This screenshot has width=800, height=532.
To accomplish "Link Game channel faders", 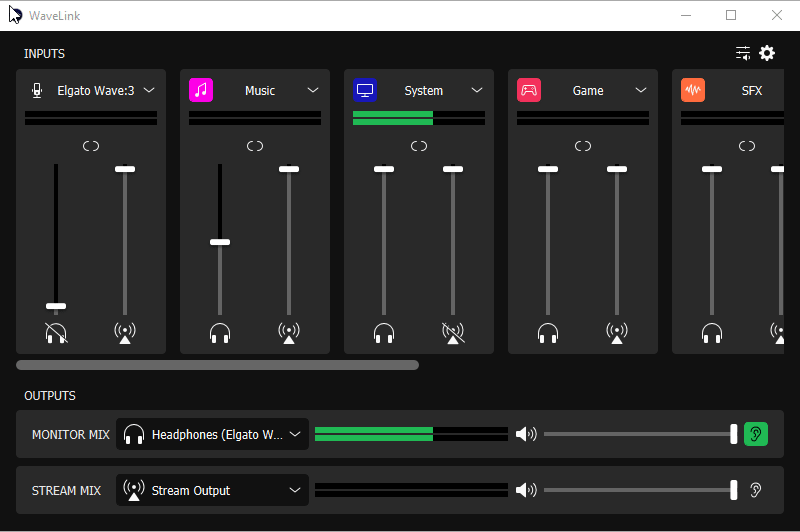I will [583, 146].
